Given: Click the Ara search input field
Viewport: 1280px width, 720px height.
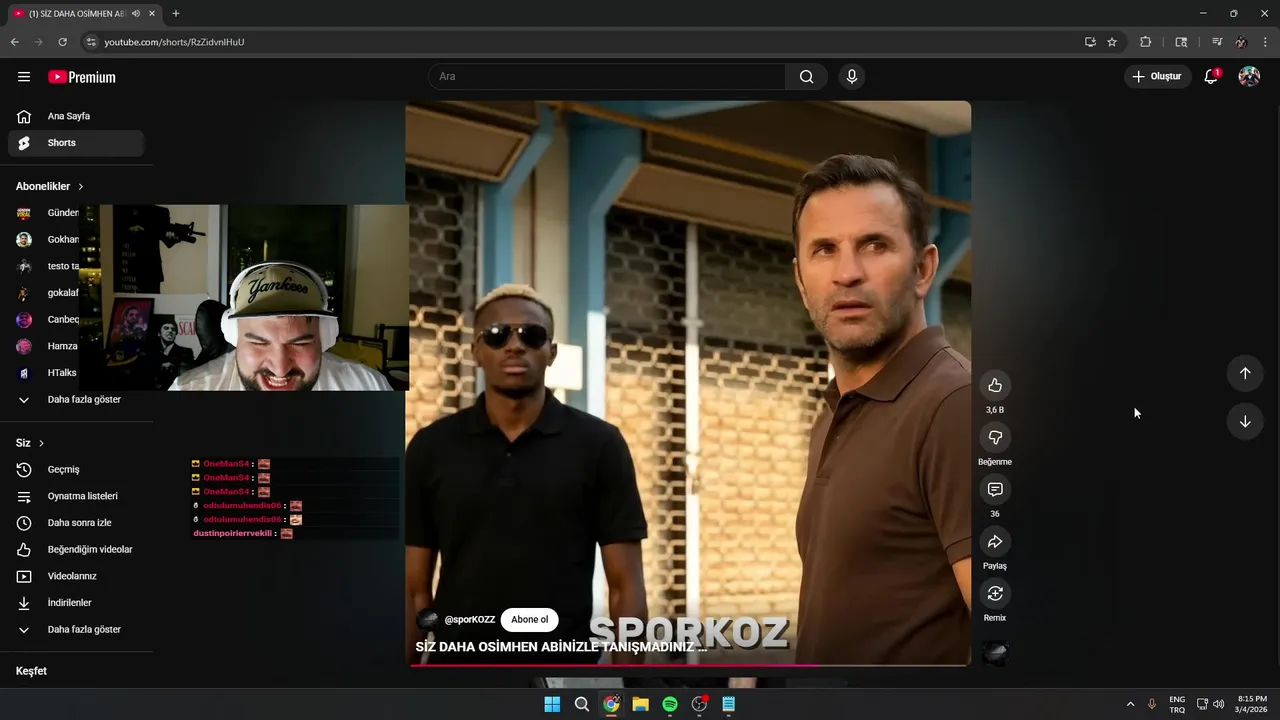Looking at the screenshot, I should (x=607, y=77).
